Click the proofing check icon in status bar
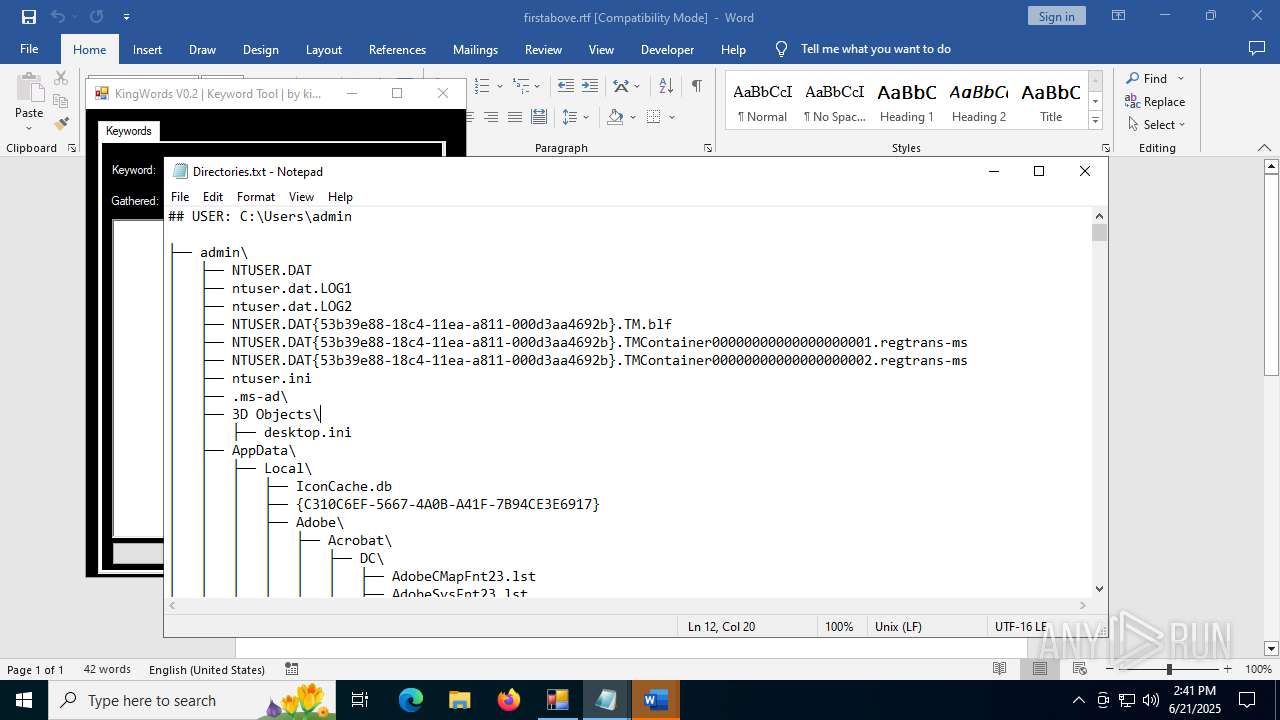 (x=292, y=669)
